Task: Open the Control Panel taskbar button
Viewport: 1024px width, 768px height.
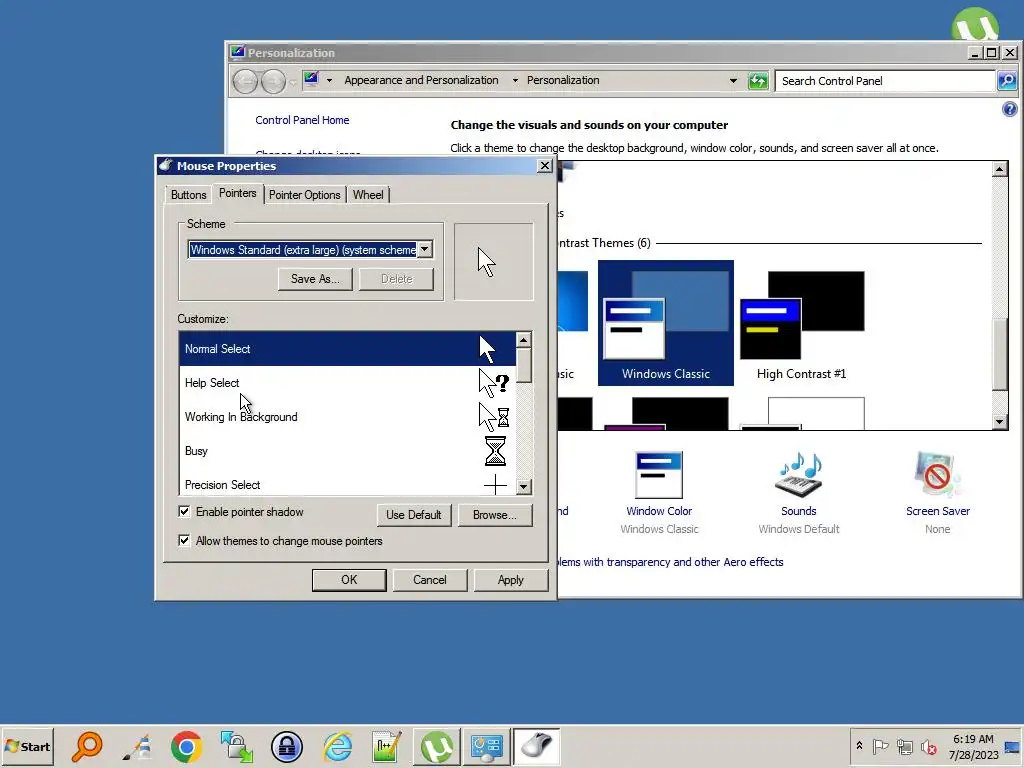Action: coord(487,746)
